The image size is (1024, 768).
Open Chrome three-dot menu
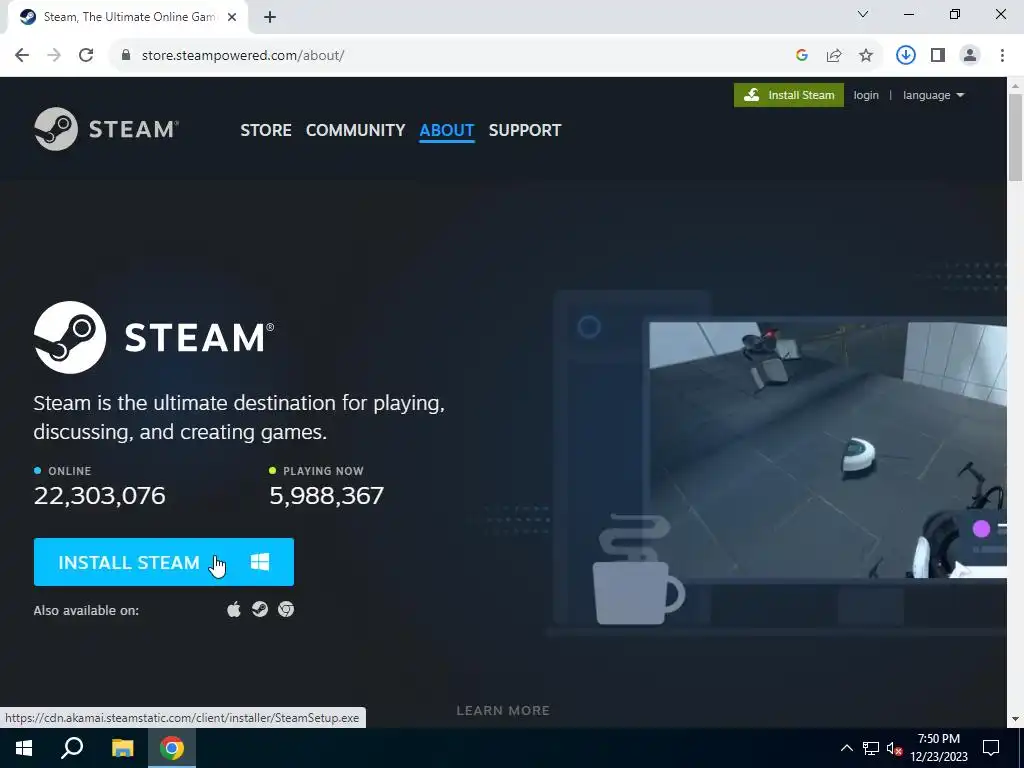point(1002,56)
